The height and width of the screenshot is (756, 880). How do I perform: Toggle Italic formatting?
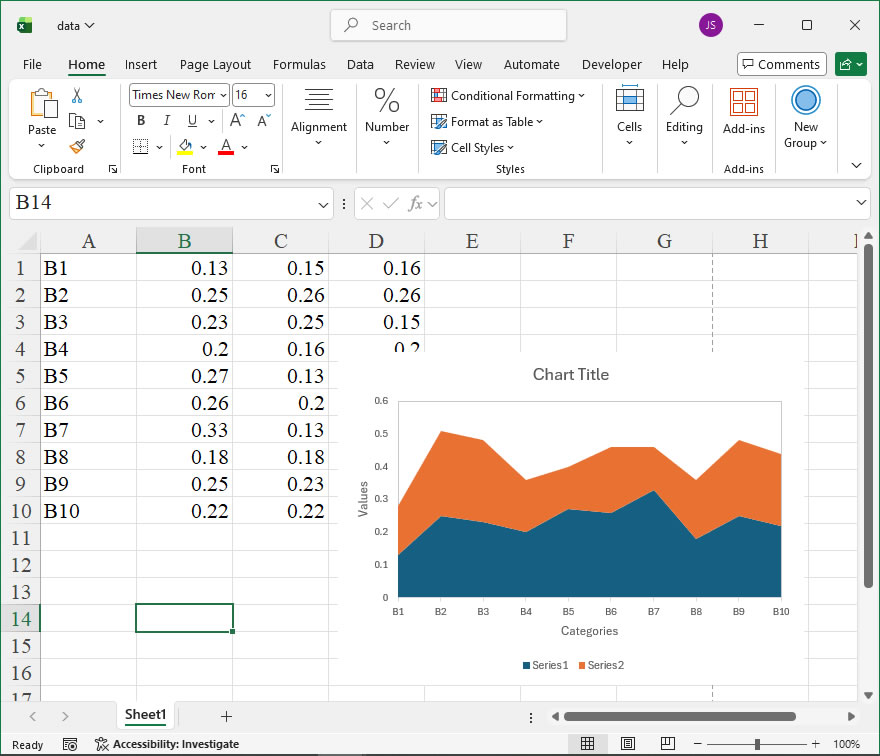tap(166, 121)
